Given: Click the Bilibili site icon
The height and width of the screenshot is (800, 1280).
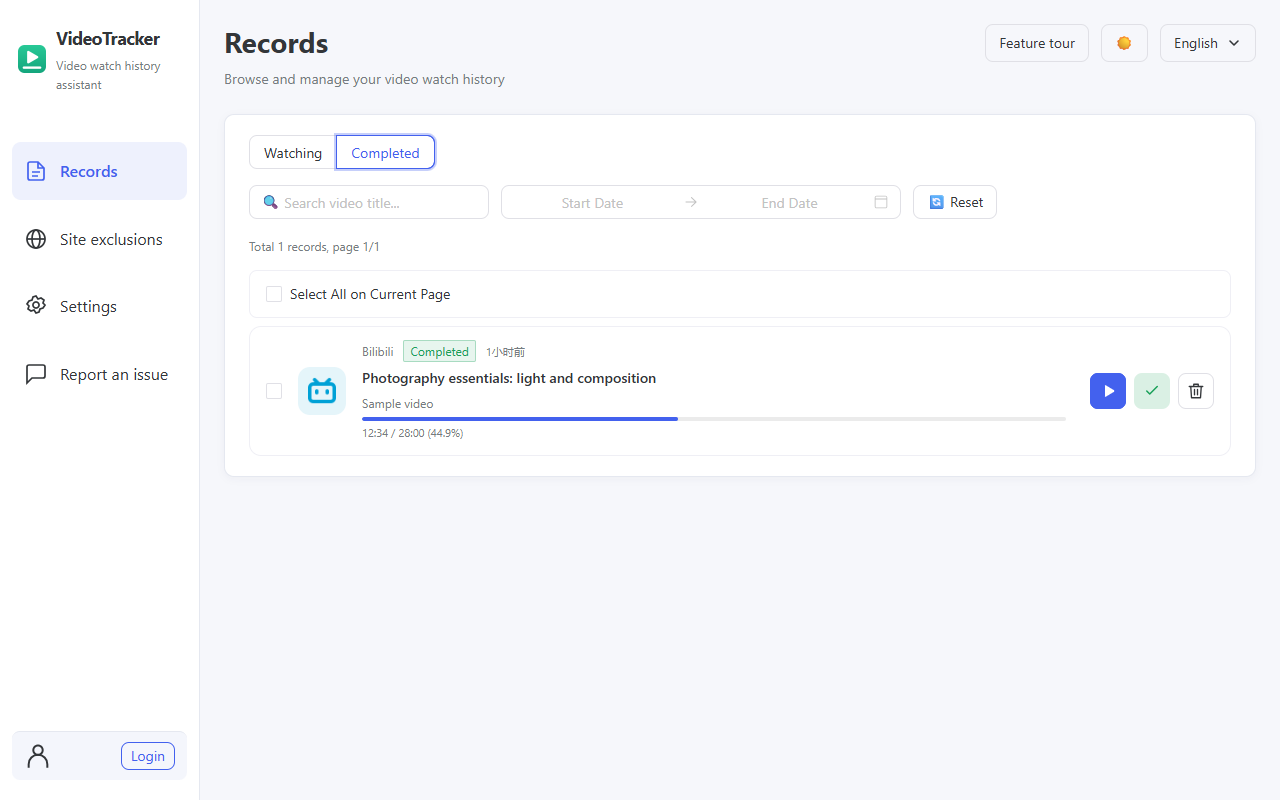Looking at the screenshot, I should point(322,391).
